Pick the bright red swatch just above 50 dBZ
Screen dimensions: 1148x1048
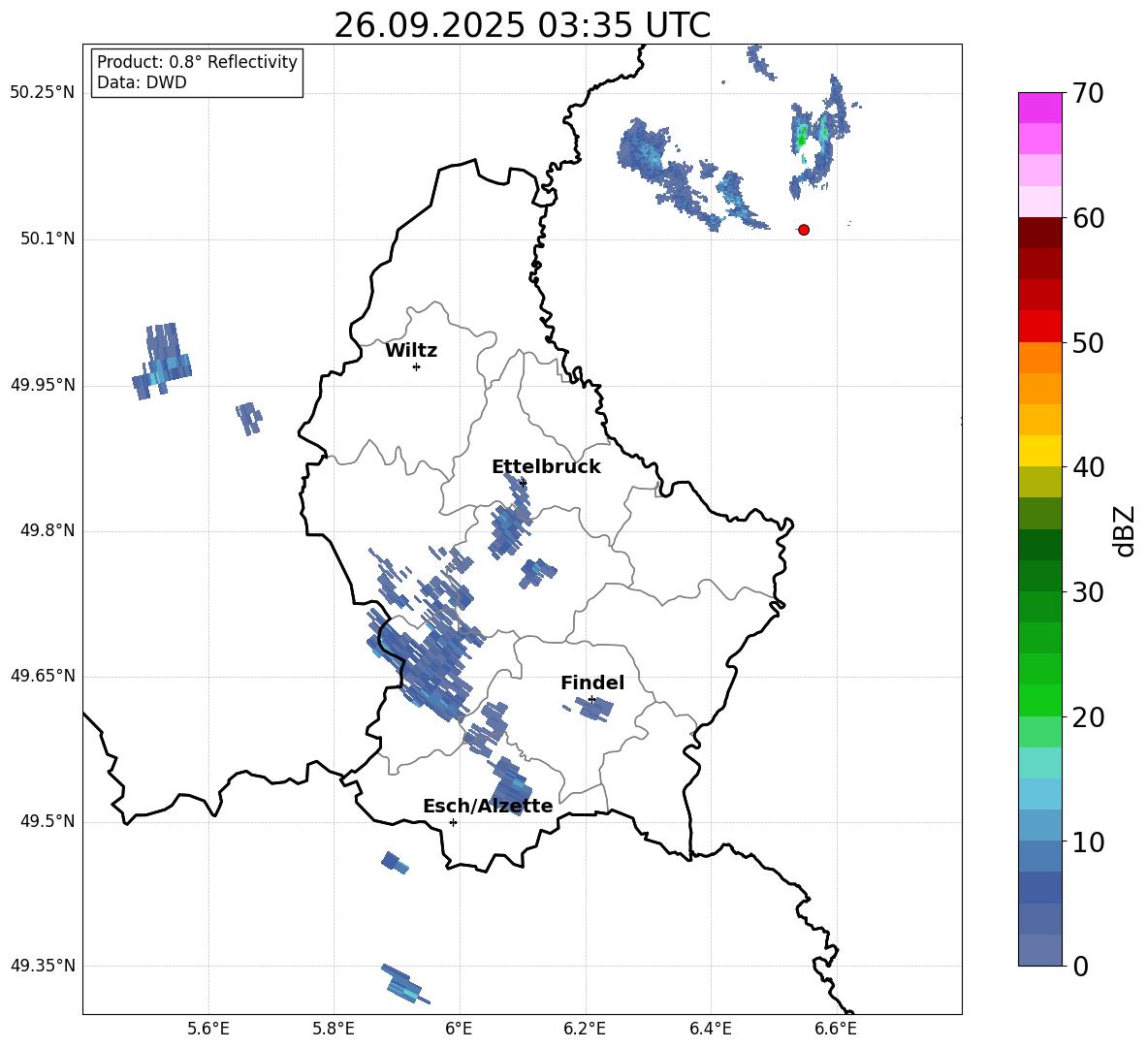(x=1039, y=327)
